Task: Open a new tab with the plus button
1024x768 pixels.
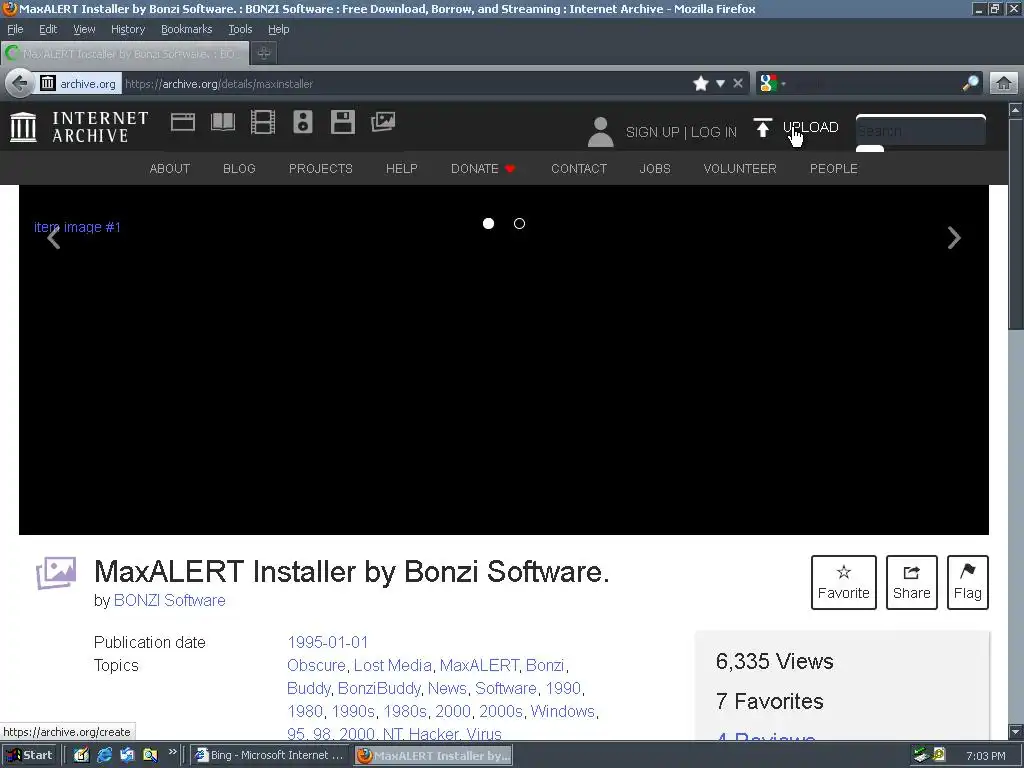Action: pos(264,54)
